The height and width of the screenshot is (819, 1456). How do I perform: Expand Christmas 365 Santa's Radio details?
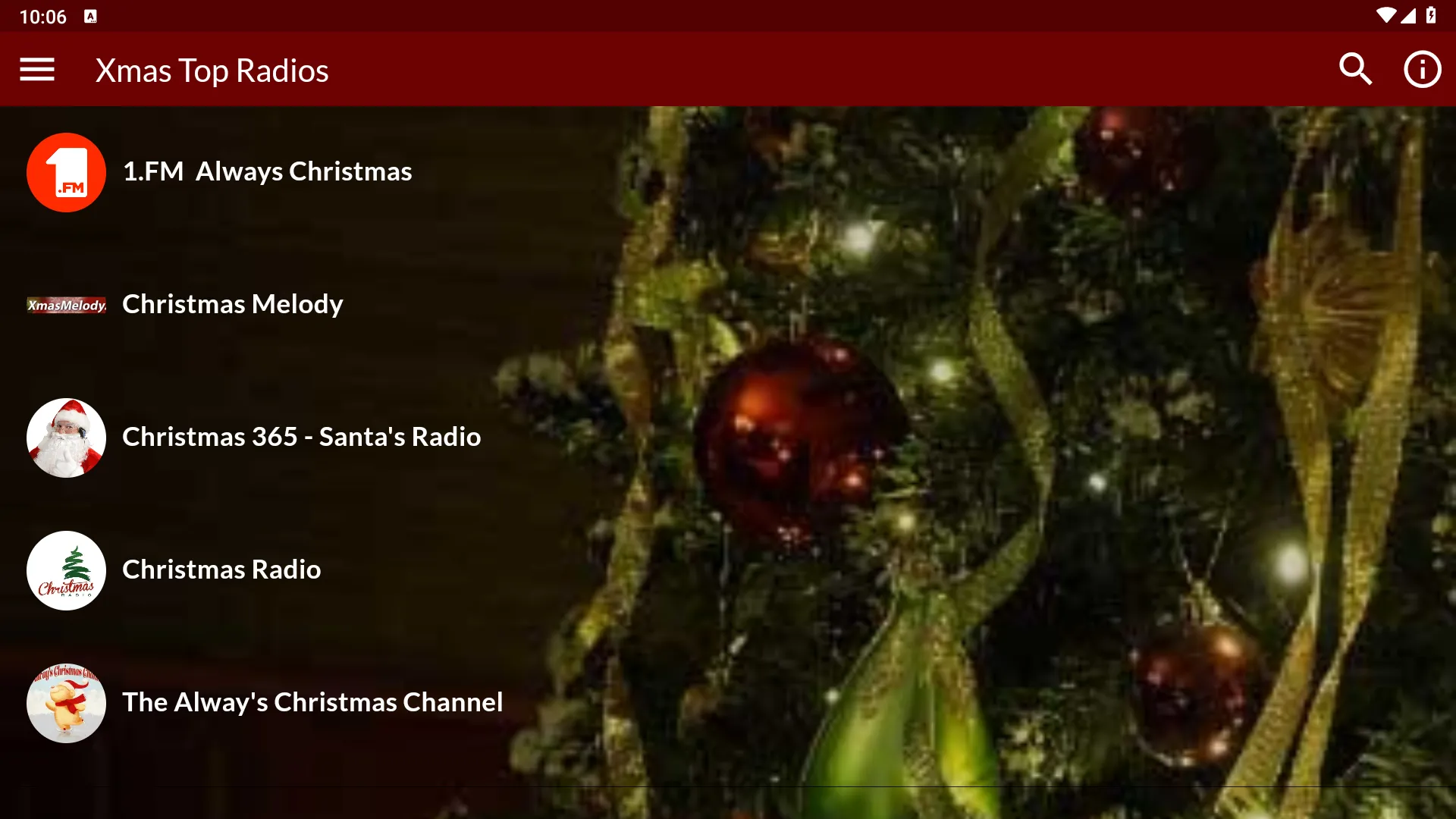point(301,435)
